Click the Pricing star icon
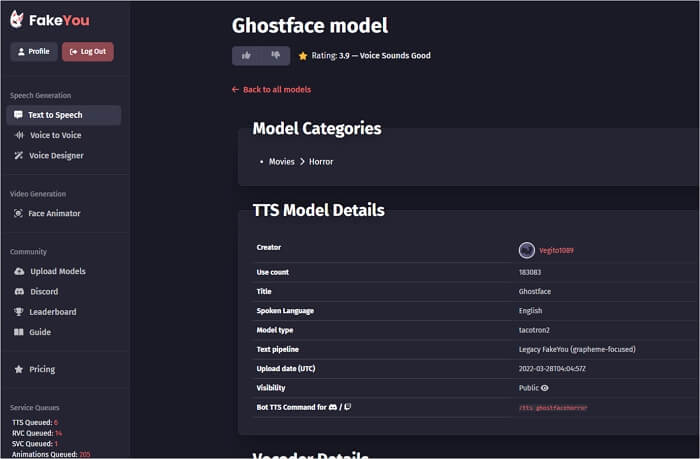The height and width of the screenshot is (459, 700). click(x=19, y=369)
